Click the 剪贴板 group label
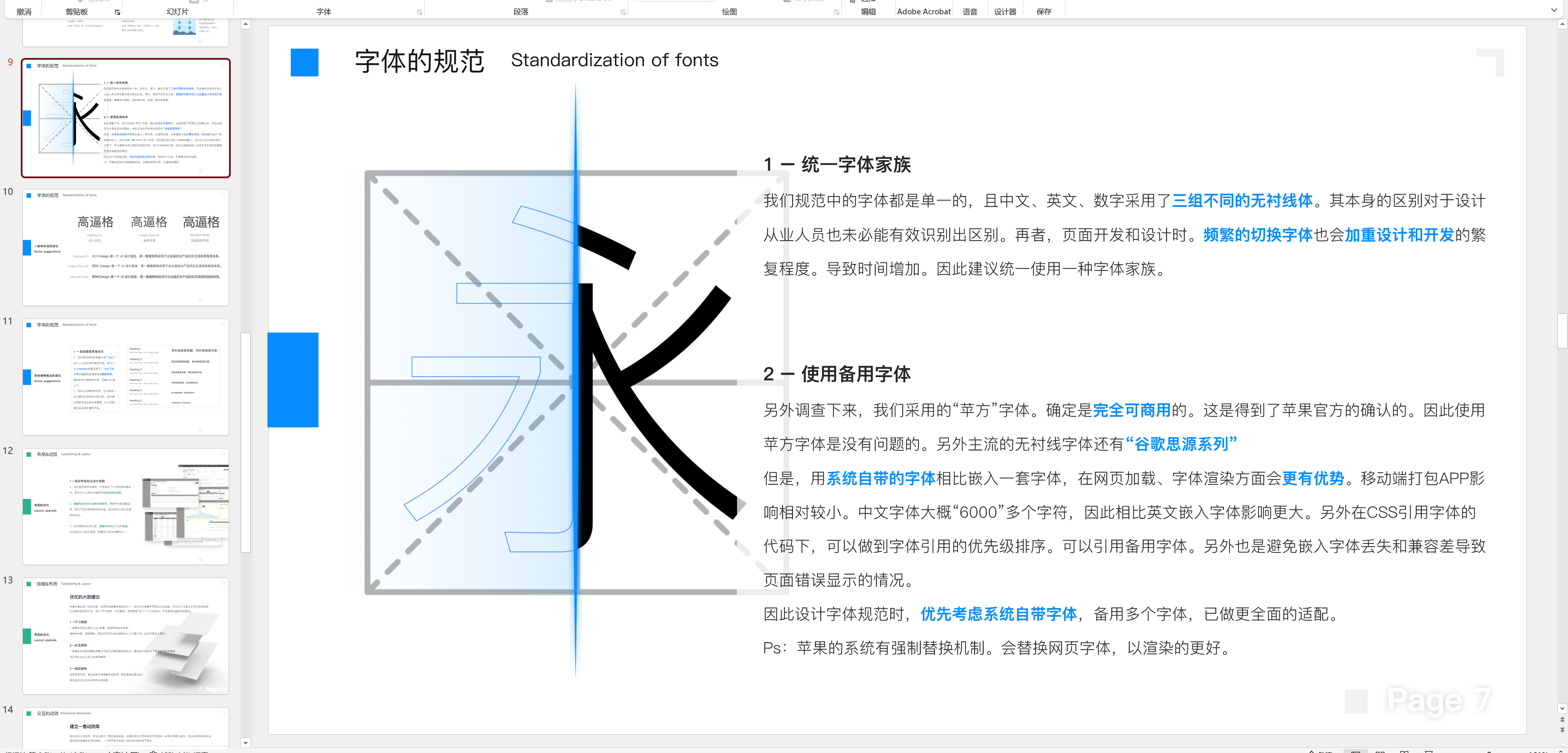This screenshot has width=1568, height=753. tap(77, 11)
